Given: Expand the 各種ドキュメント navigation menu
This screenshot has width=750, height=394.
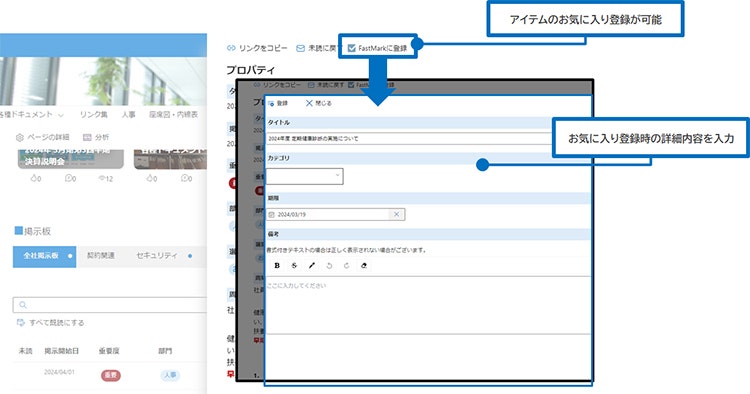Looking at the screenshot, I should tap(31, 115).
